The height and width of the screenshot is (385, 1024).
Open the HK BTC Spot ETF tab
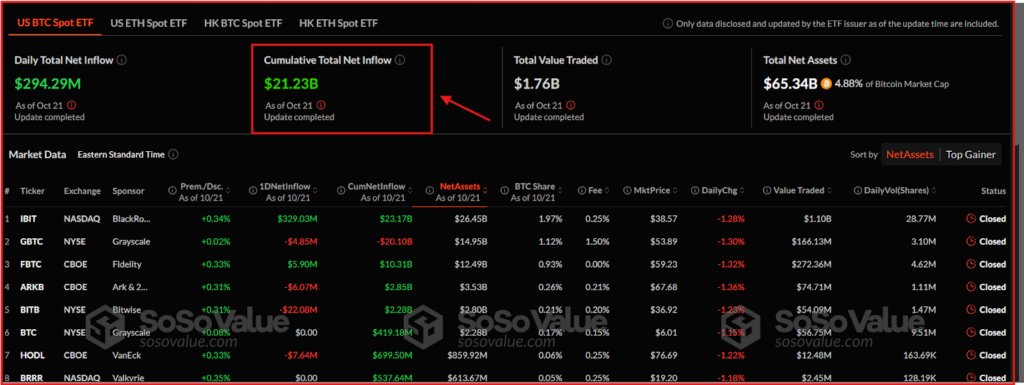(x=243, y=23)
